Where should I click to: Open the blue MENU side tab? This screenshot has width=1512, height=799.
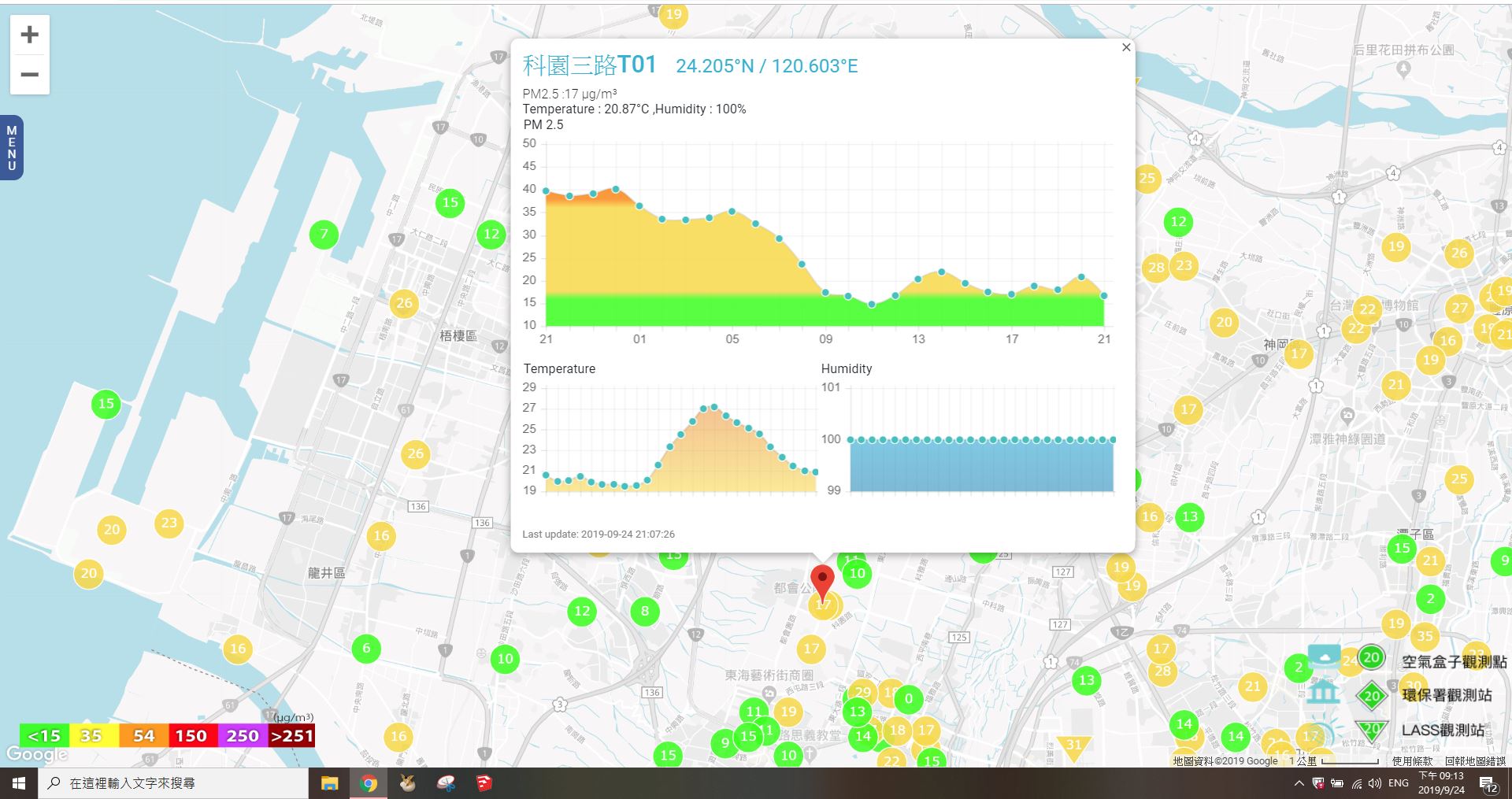(x=12, y=148)
